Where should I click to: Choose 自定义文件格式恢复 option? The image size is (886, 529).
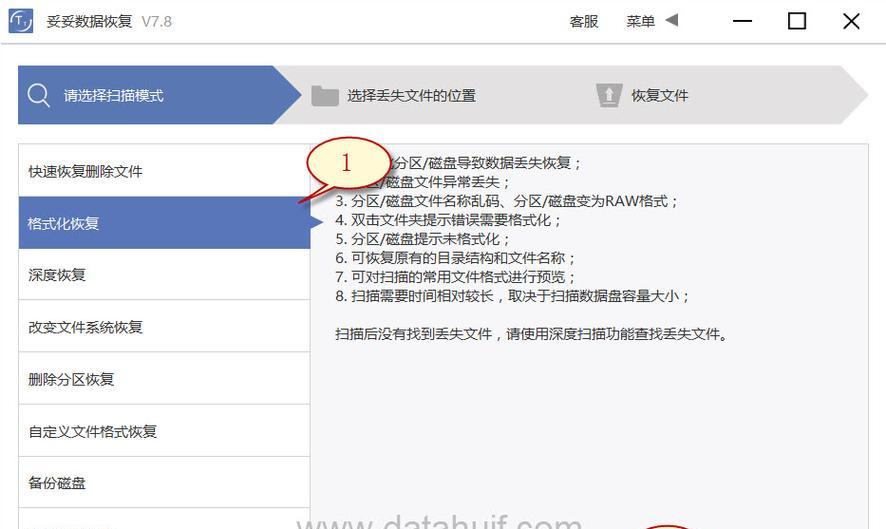[x=164, y=431]
